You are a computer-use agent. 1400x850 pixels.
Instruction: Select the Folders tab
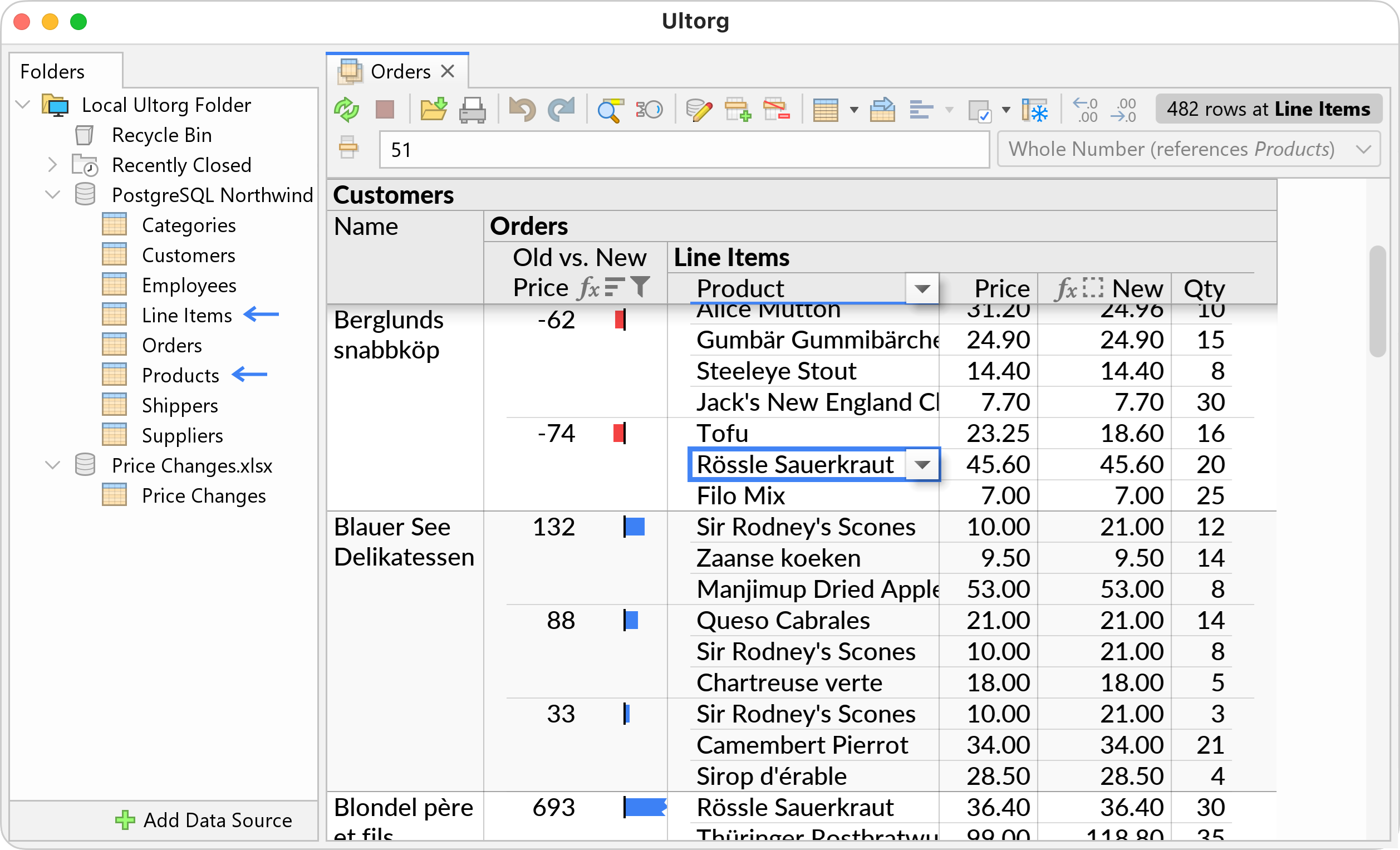click(x=52, y=71)
